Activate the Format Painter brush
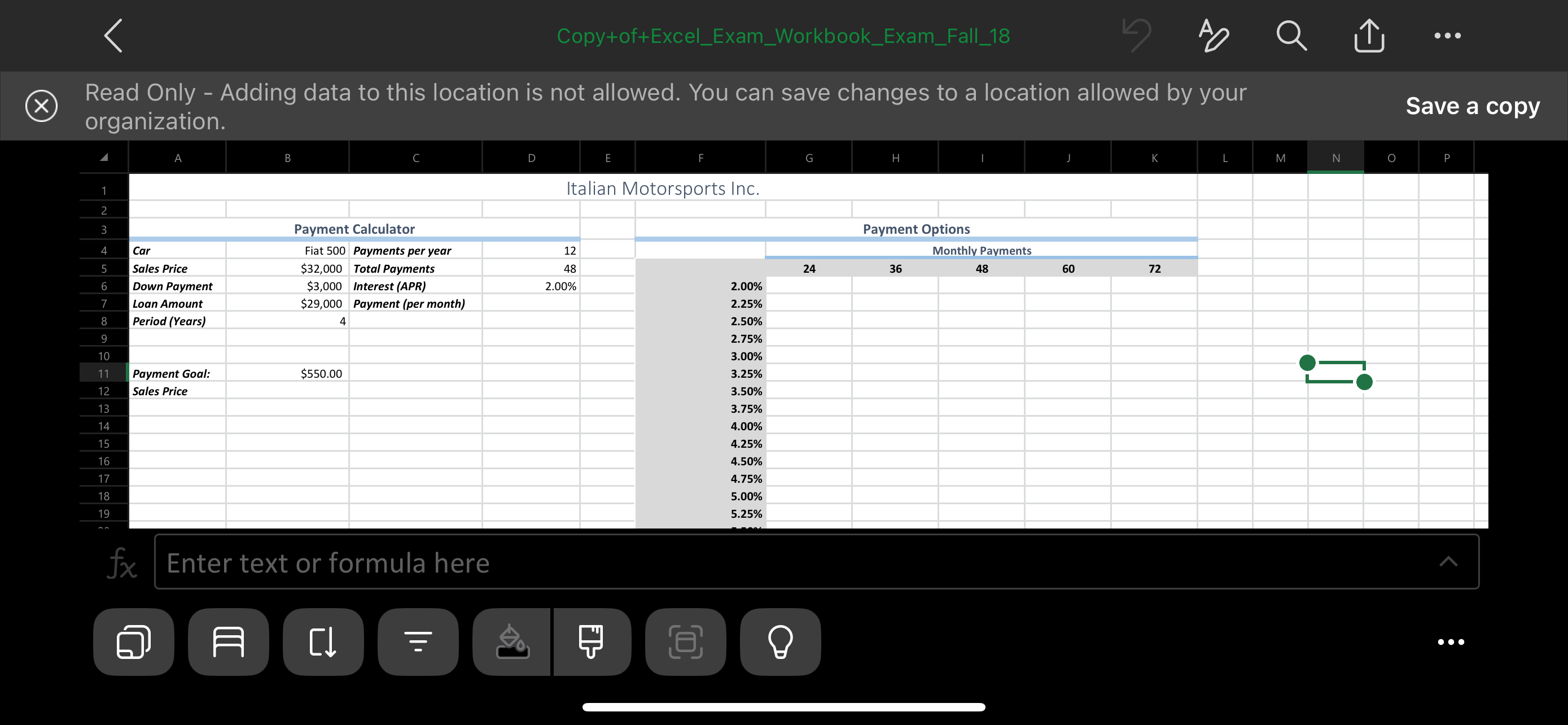This screenshot has height=725, width=1568. coord(592,641)
